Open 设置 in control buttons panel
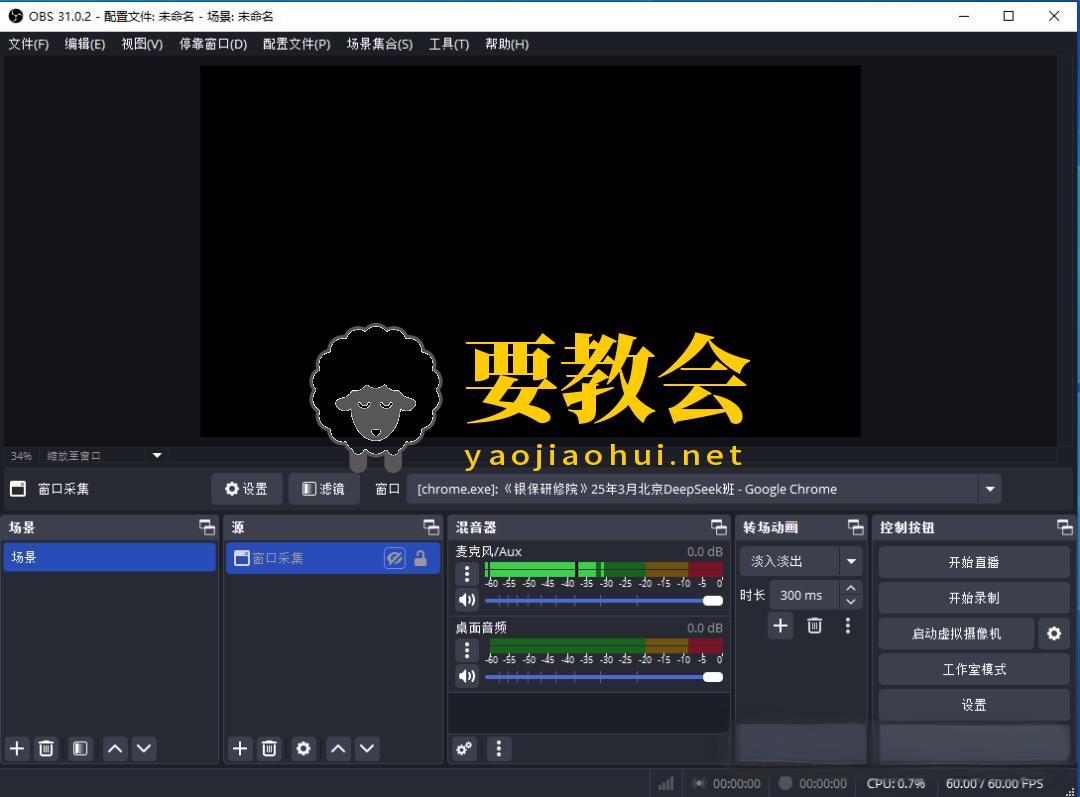 coord(973,705)
